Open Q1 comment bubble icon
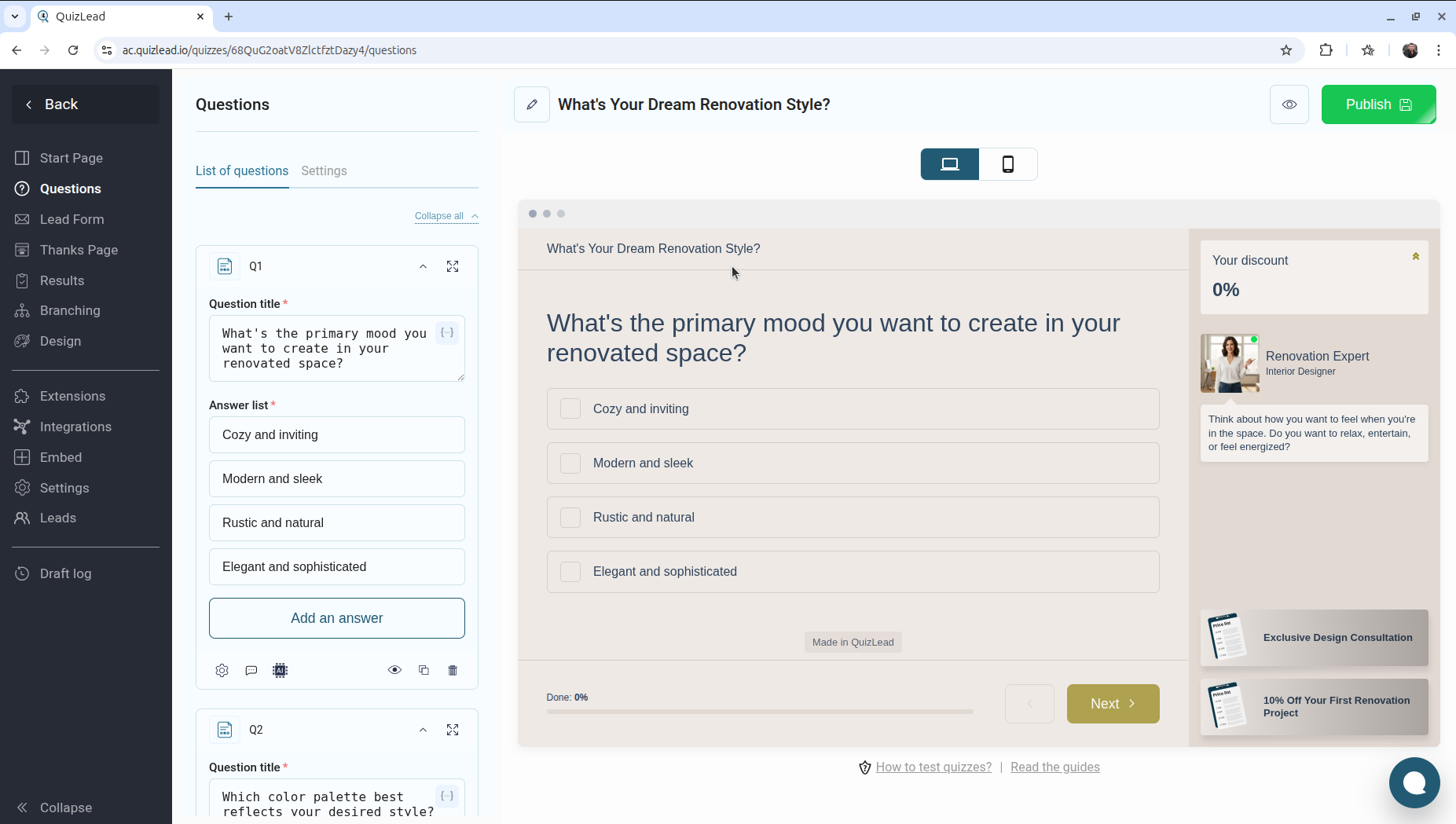1456x824 pixels. (x=251, y=670)
